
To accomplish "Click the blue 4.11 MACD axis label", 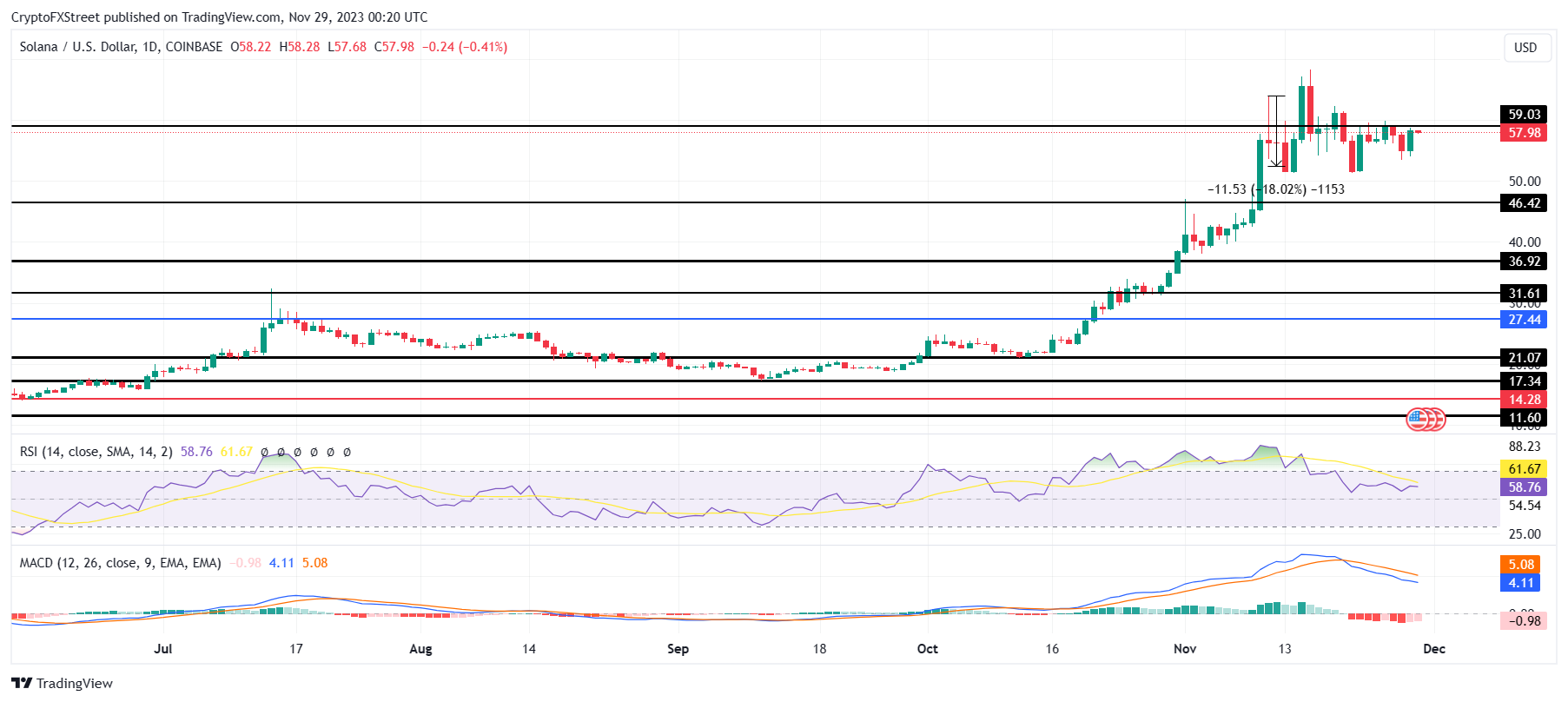I will [1520, 583].
